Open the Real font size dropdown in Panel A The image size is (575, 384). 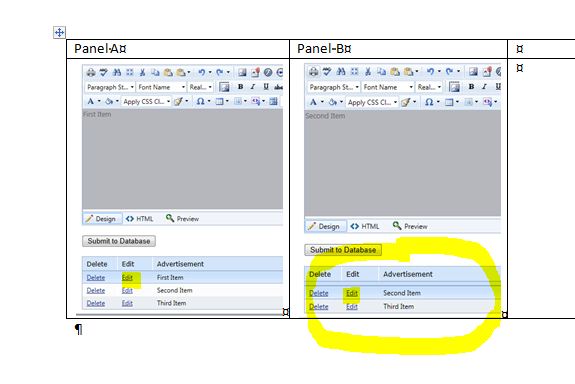pos(201,87)
